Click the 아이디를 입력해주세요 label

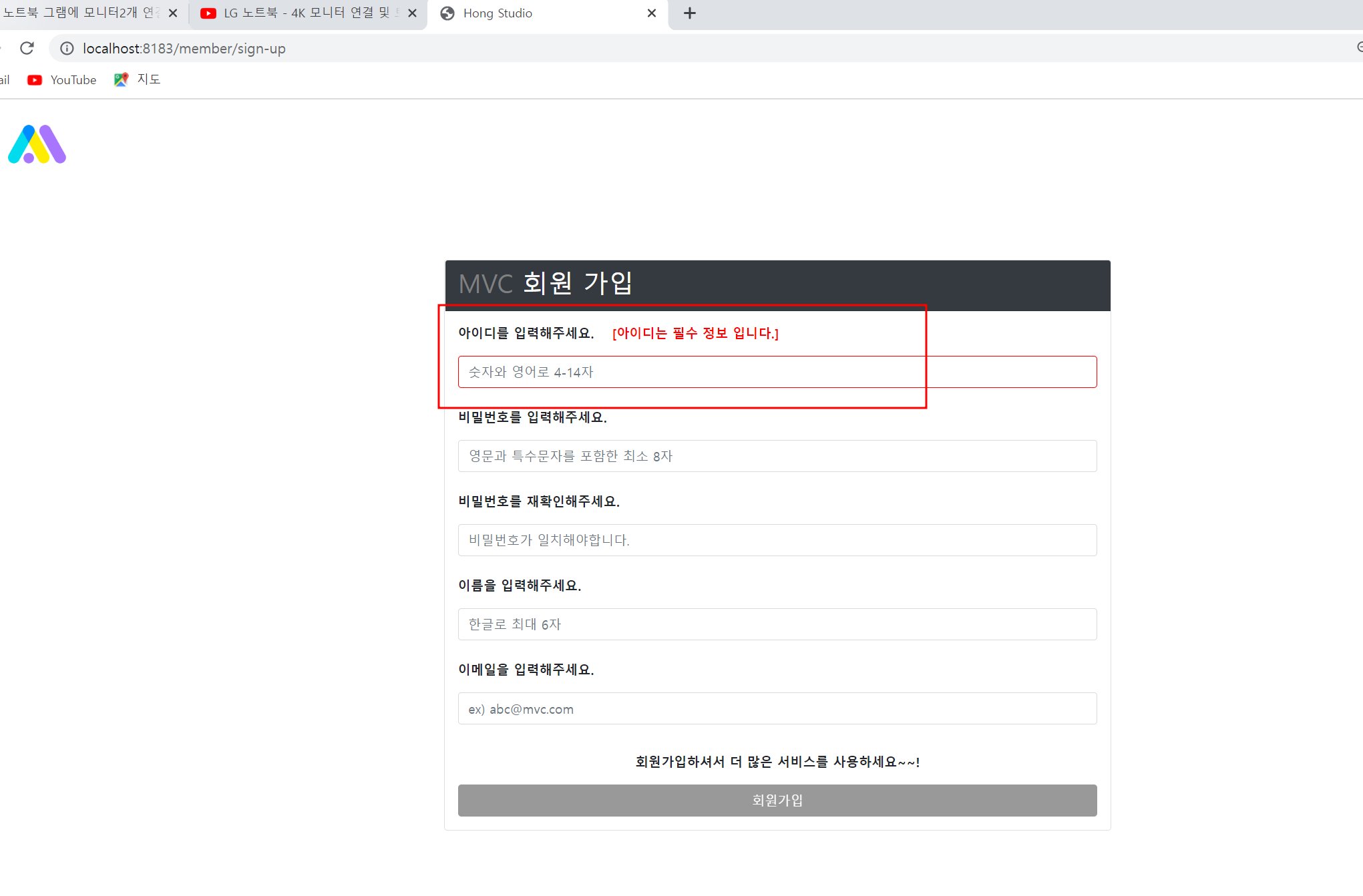point(526,333)
